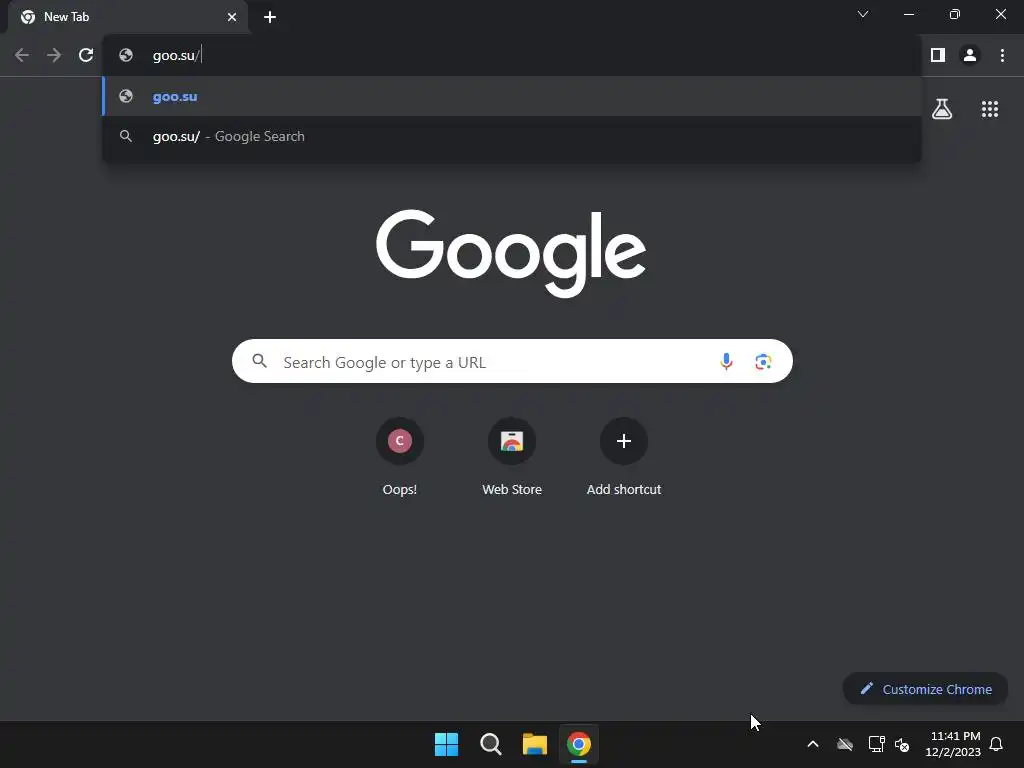Open Chrome side panel

pos(938,56)
